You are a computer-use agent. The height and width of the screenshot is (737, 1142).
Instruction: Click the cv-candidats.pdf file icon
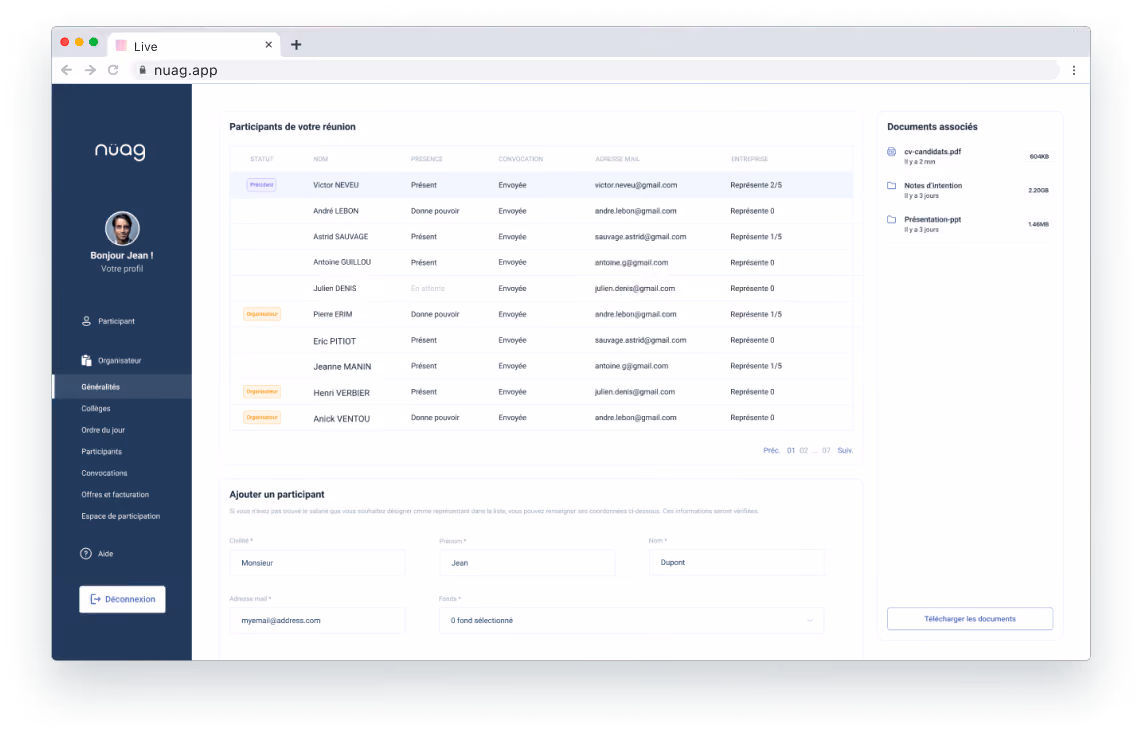[891, 151]
